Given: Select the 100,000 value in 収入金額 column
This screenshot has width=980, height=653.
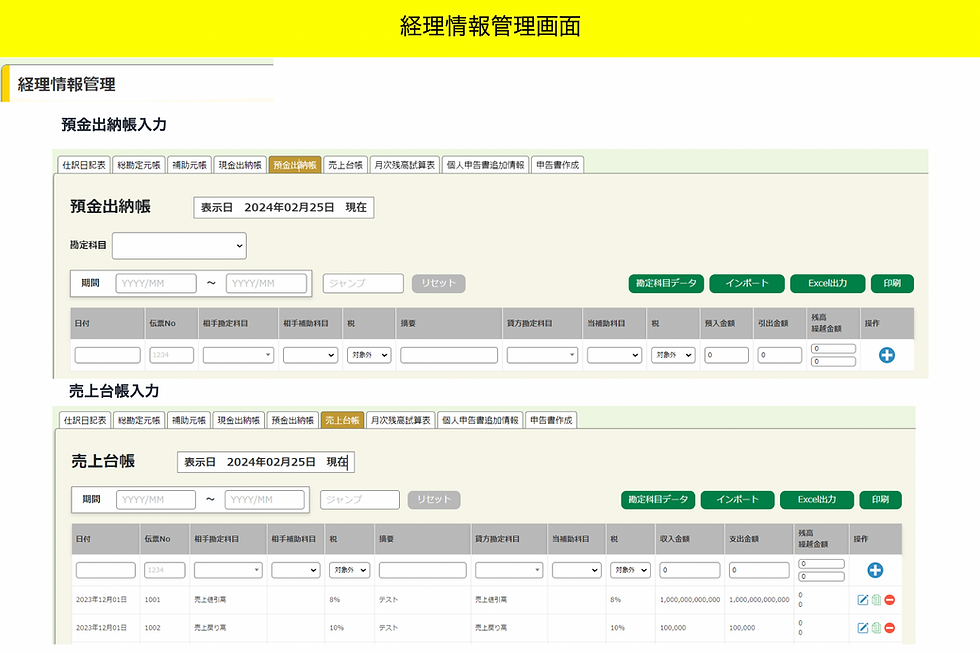Looking at the screenshot, I should 673,628.
